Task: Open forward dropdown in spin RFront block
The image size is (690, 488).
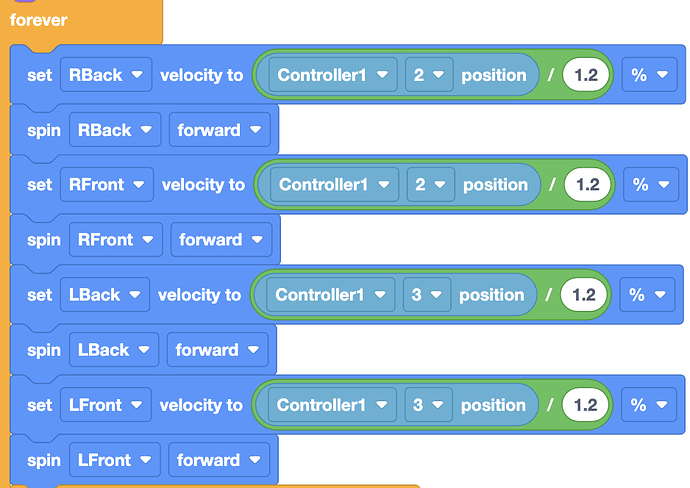Action: (221, 240)
